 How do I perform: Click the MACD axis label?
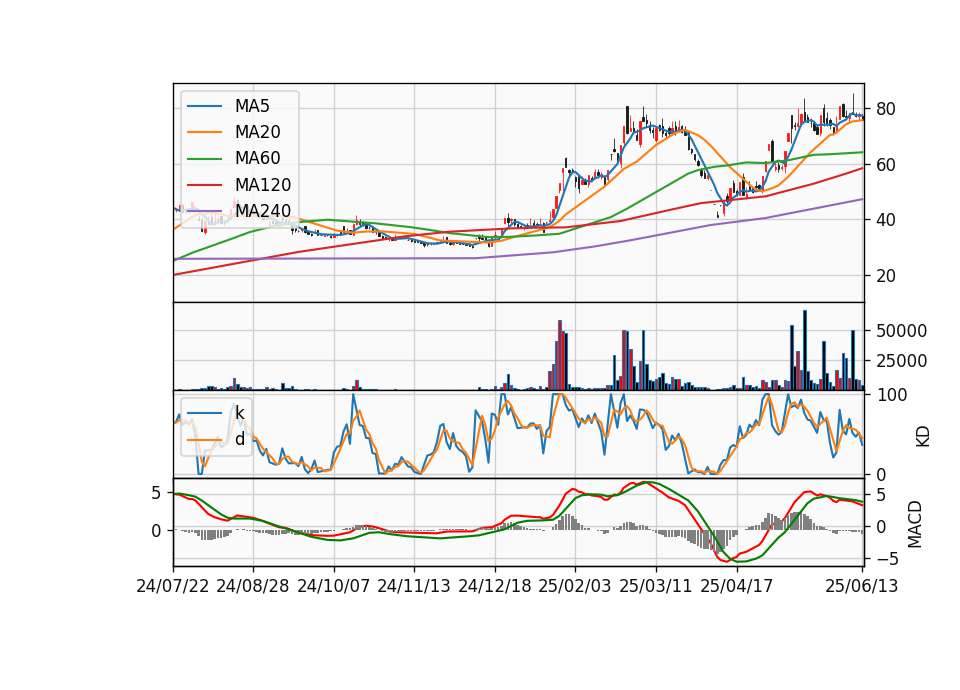point(915,524)
